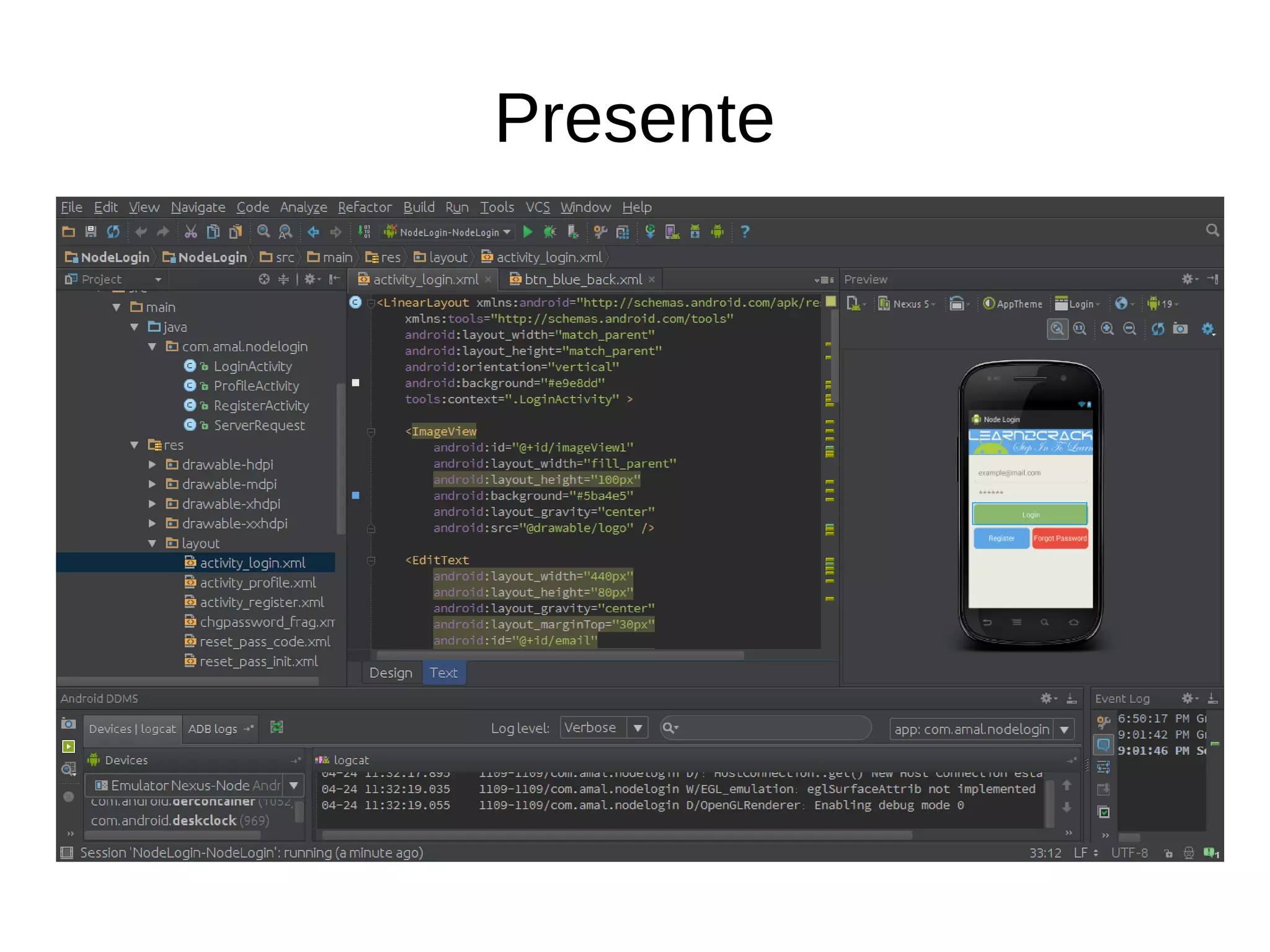
Task: Toggle zoom to fit in Preview
Action: click(x=1057, y=329)
